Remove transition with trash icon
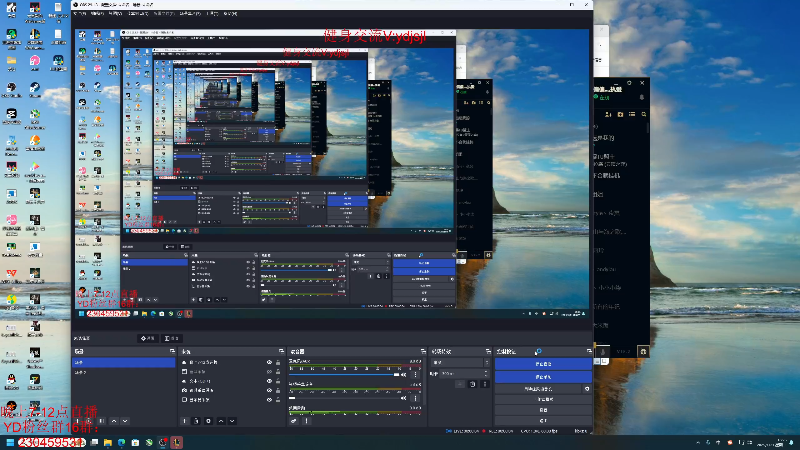This screenshot has width=800, height=450. pyautogui.click(x=472, y=384)
